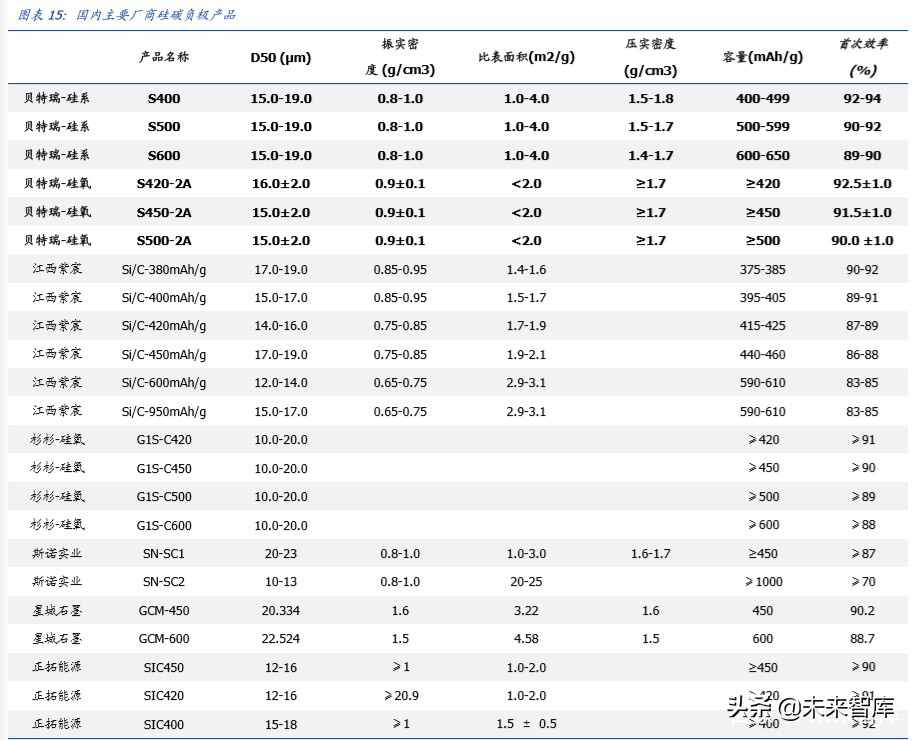The width and height of the screenshot is (915, 740).
Task: Select the 'Si/C-400mAh/g' product cell
Action: (164, 298)
